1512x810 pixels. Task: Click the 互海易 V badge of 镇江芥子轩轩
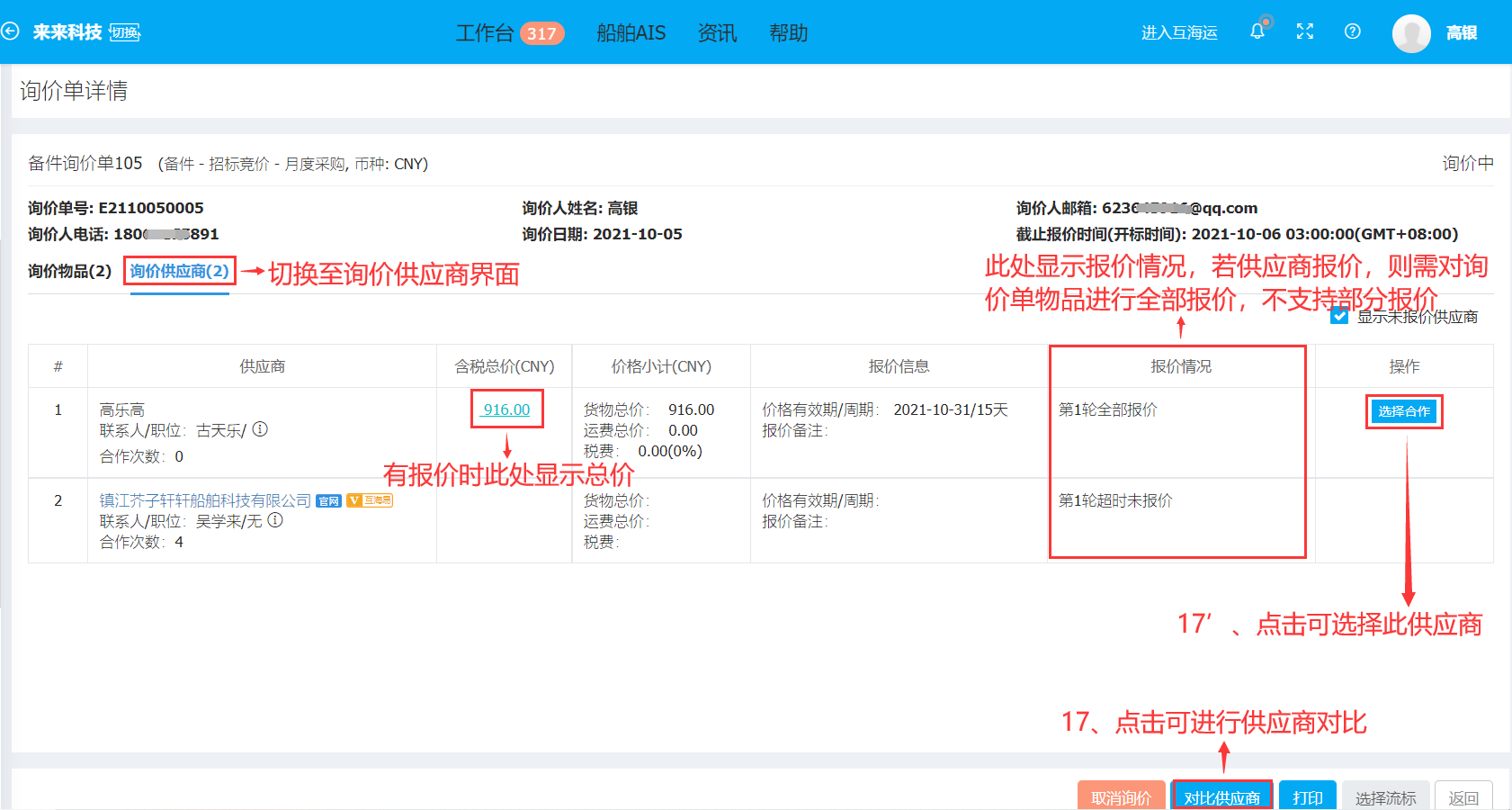pyautogui.click(x=370, y=499)
